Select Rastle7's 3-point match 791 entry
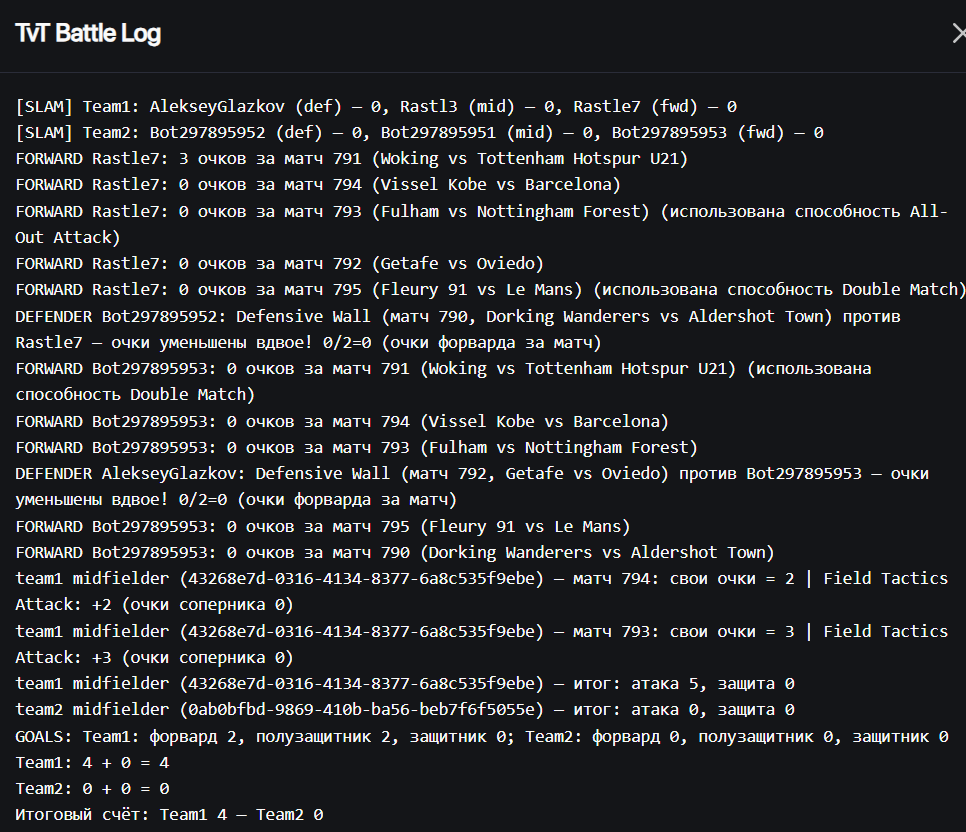Screen dimensions: 966x832 click(351, 158)
